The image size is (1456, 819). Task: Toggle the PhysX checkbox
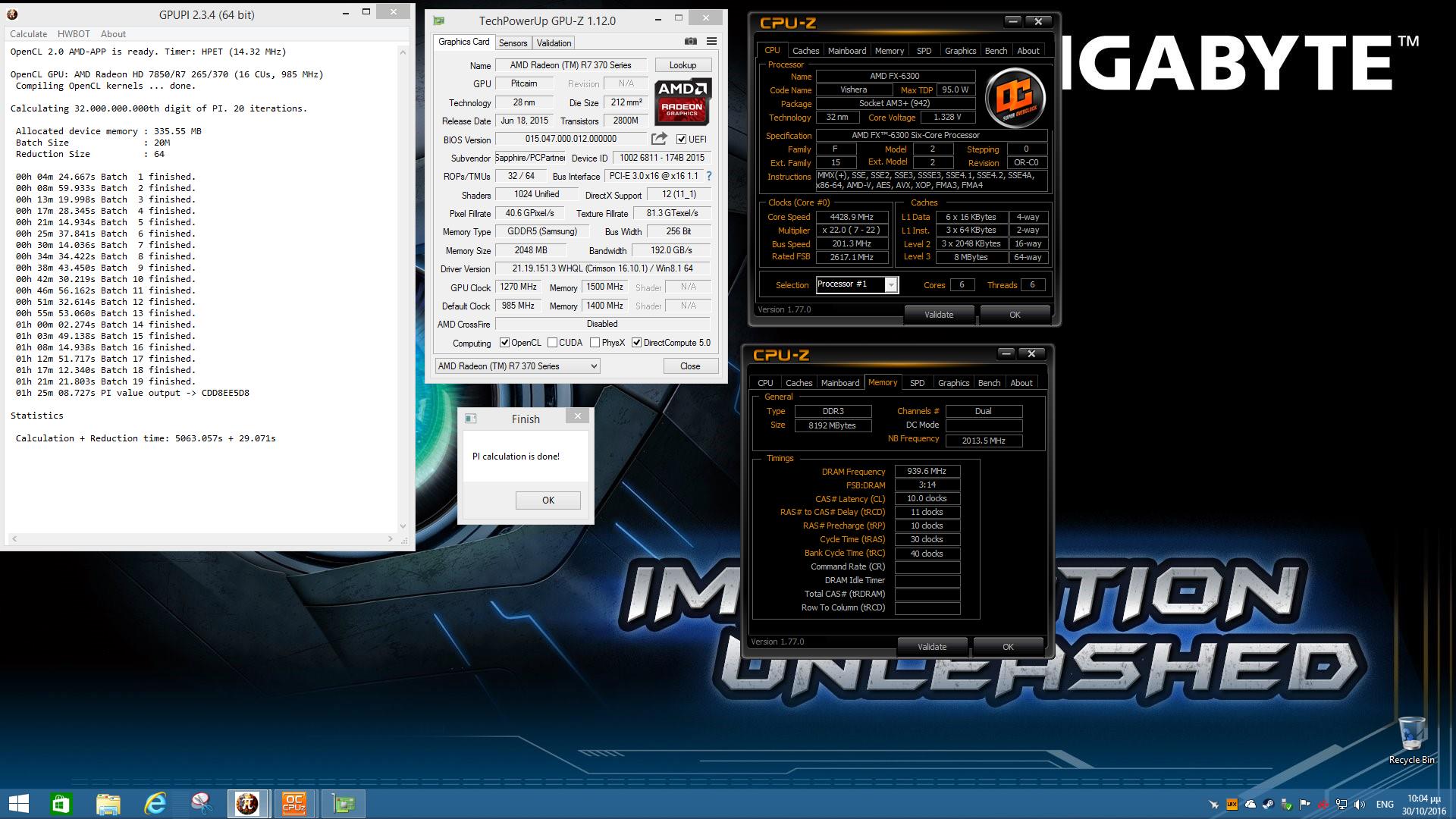[595, 343]
